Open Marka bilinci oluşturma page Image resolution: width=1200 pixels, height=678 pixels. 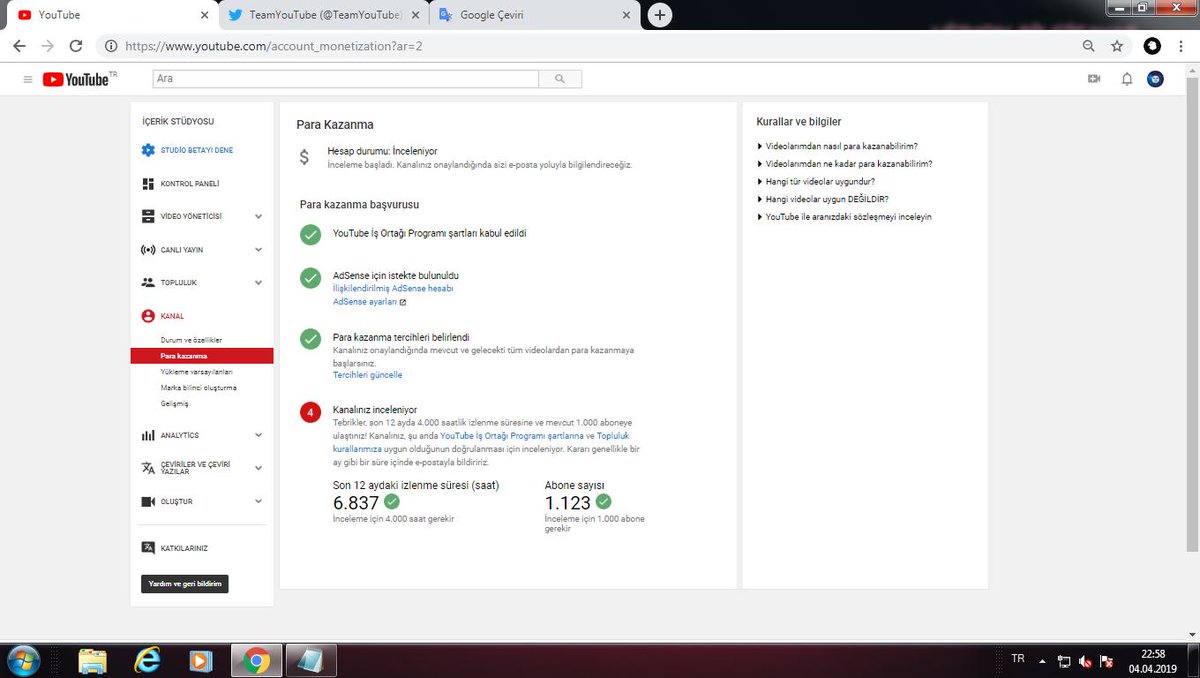(x=199, y=387)
